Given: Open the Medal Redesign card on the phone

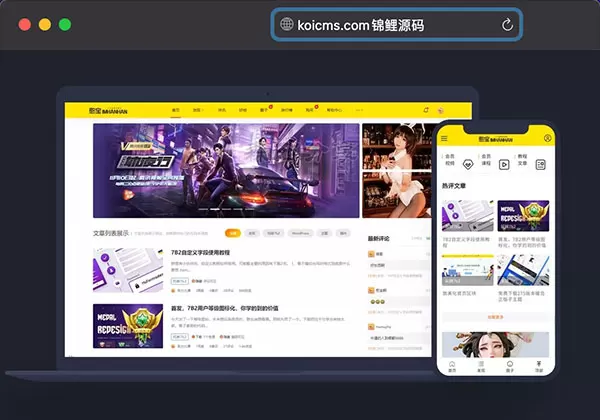Looking at the screenshot, I should point(523,216).
